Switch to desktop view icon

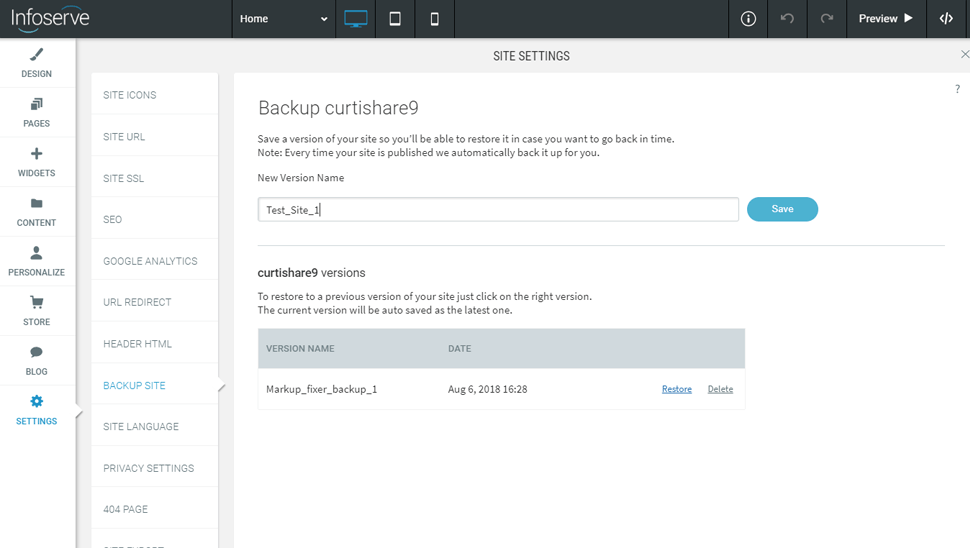click(355, 19)
